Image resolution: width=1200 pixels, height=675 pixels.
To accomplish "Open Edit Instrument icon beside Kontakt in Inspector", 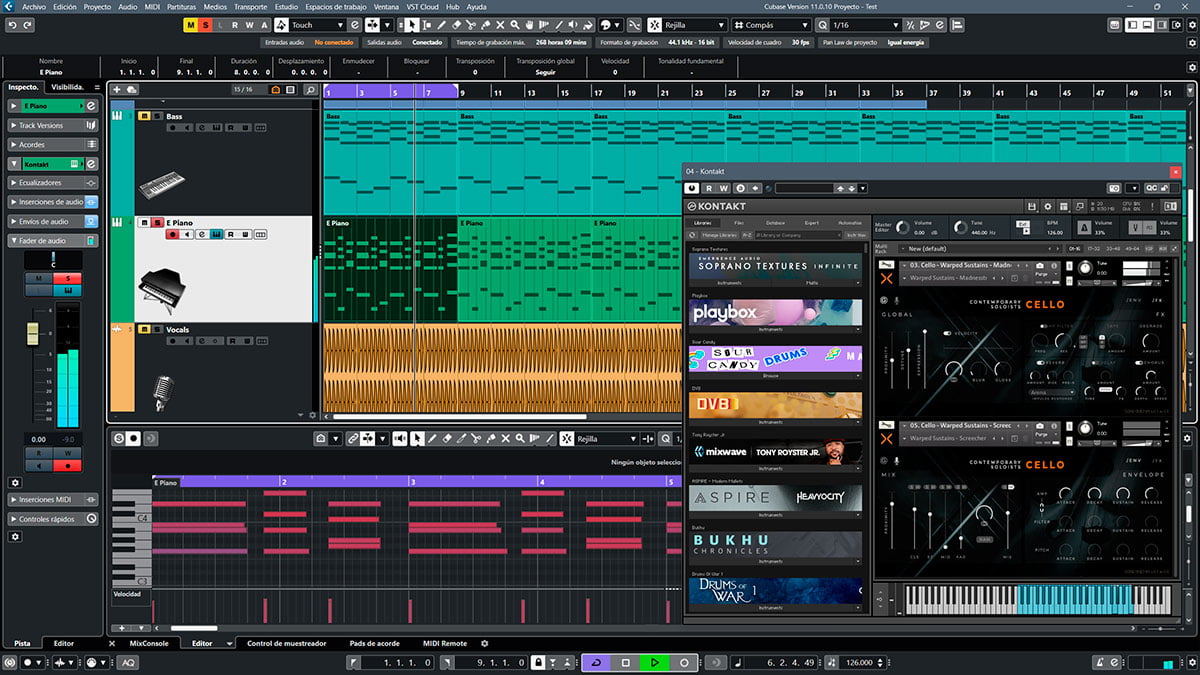I will pyautogui.click(x=91, y=163).
